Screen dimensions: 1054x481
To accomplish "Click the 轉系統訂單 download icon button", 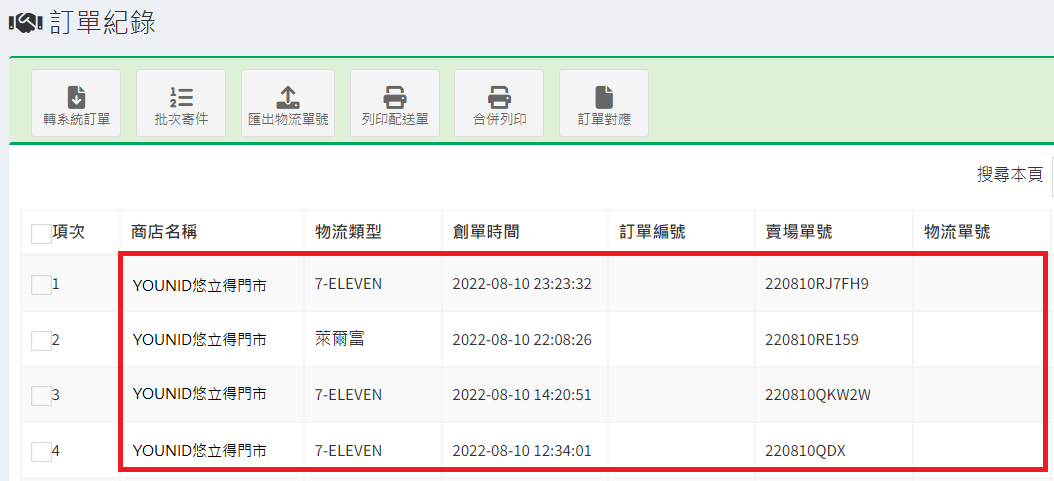I will point(76,98).
